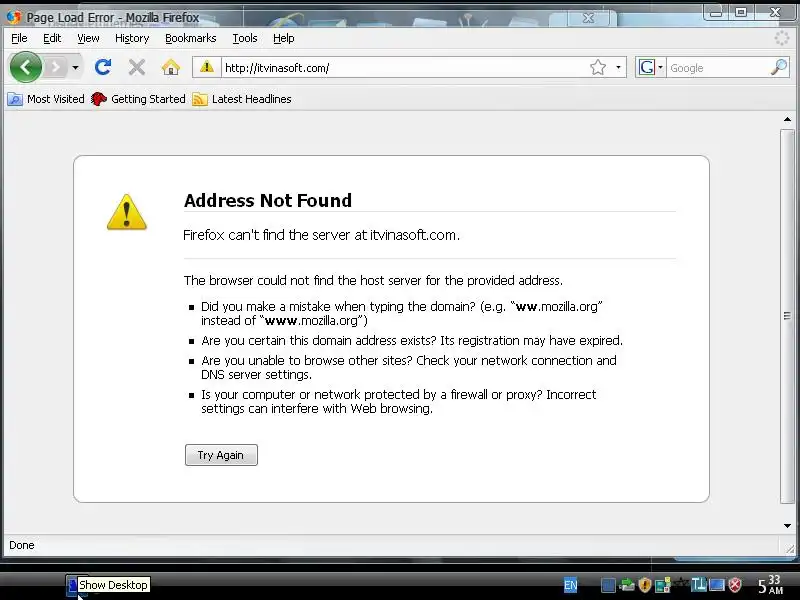Click the vertical scrollbar up arrow

787,119
